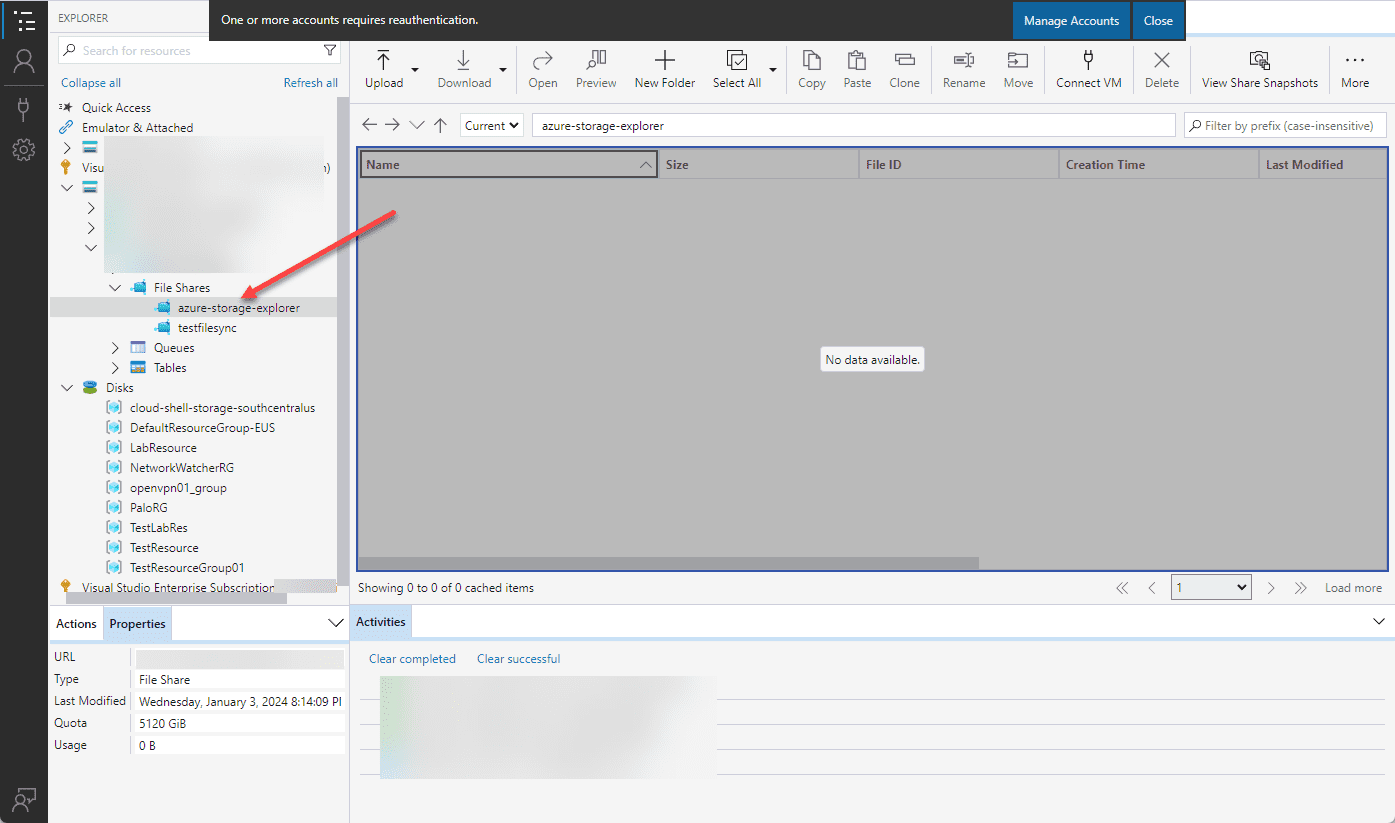Click the Refresh all link
This screenshot has width=1395, height=823.
pos(311,83)
